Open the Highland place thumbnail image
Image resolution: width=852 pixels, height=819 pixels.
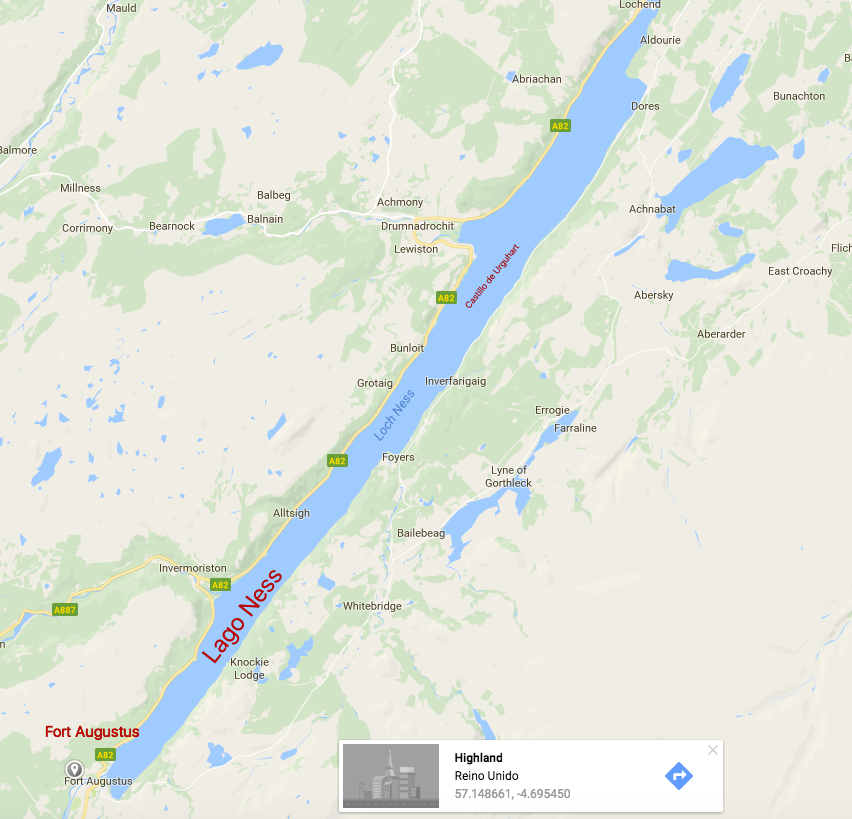391,776
